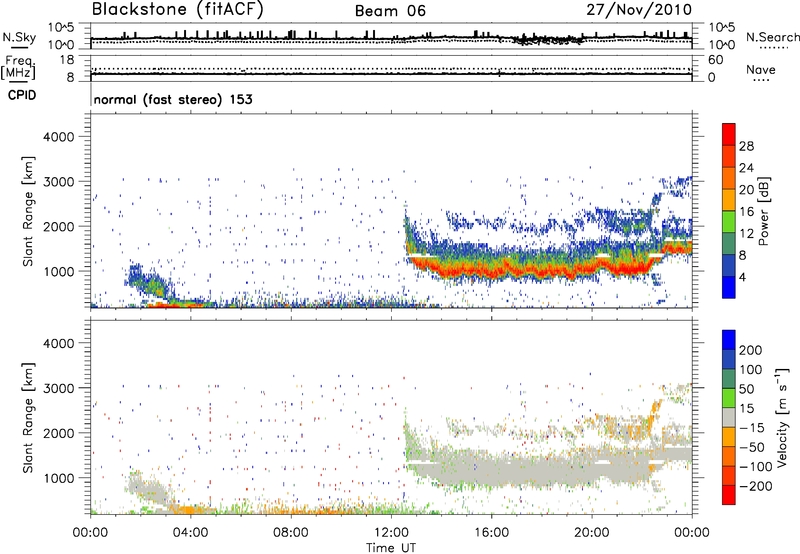The height and width of the screenshot is (554, 800).
Task: Click the 'Nave' legend label
Action: point(761,69)
